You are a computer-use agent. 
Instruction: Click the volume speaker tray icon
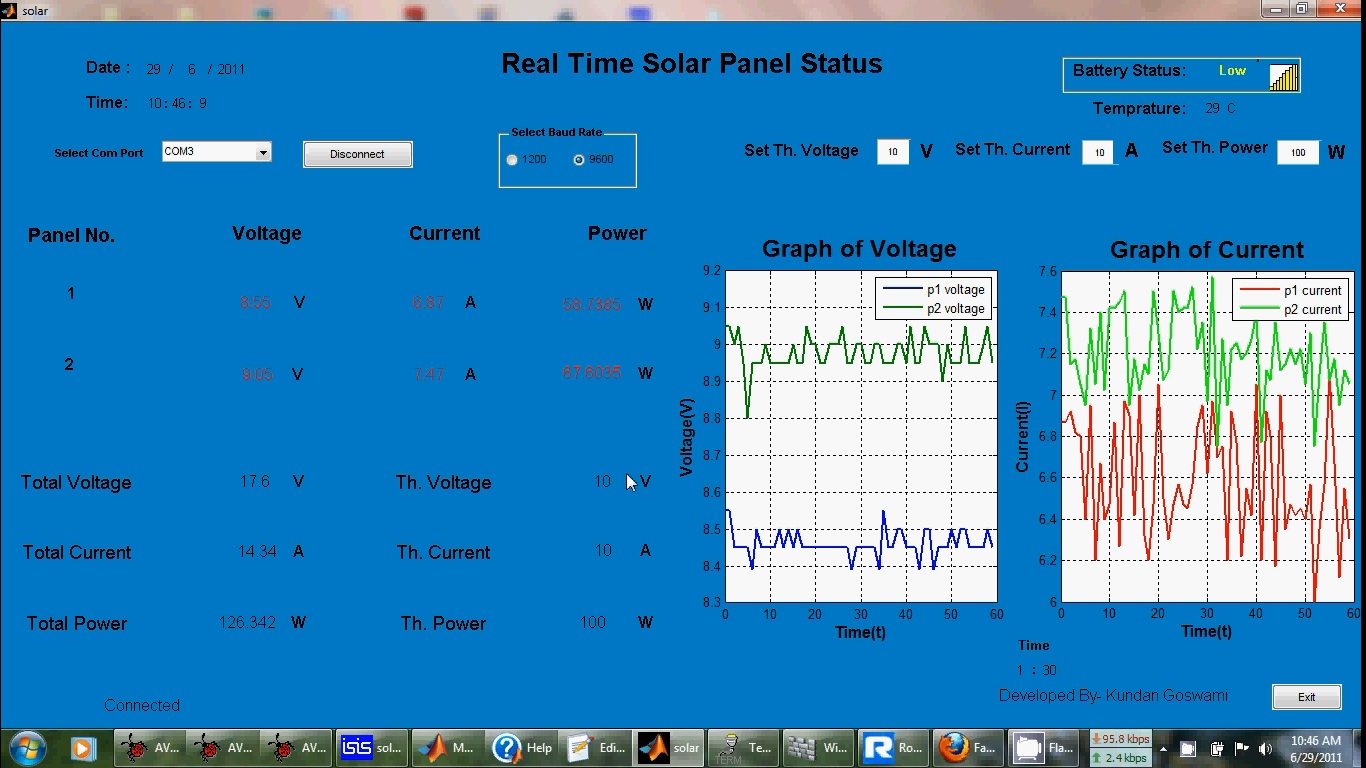coord(1265,748)
